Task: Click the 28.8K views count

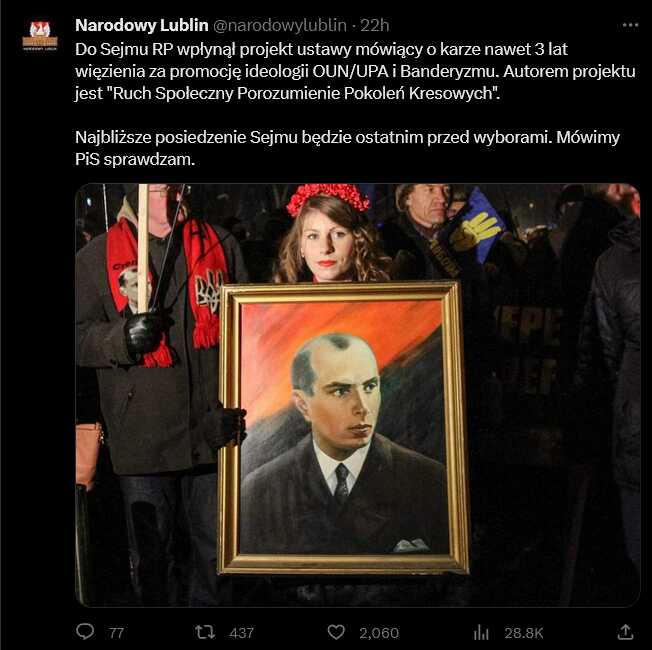Action: [524, 633]
